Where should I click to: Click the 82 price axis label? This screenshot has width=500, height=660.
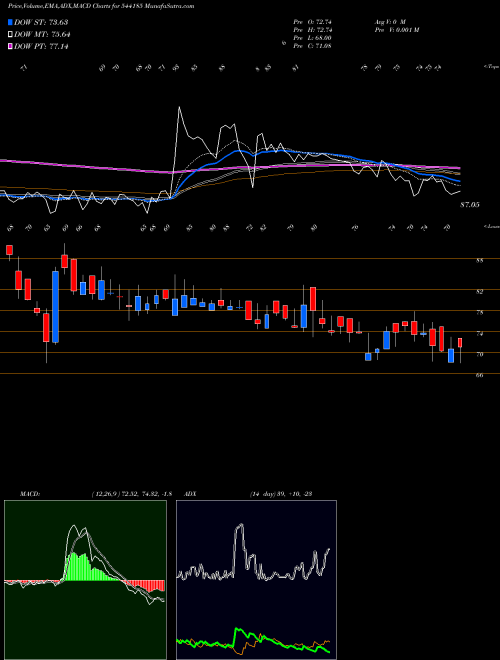[x=479, y=291]
